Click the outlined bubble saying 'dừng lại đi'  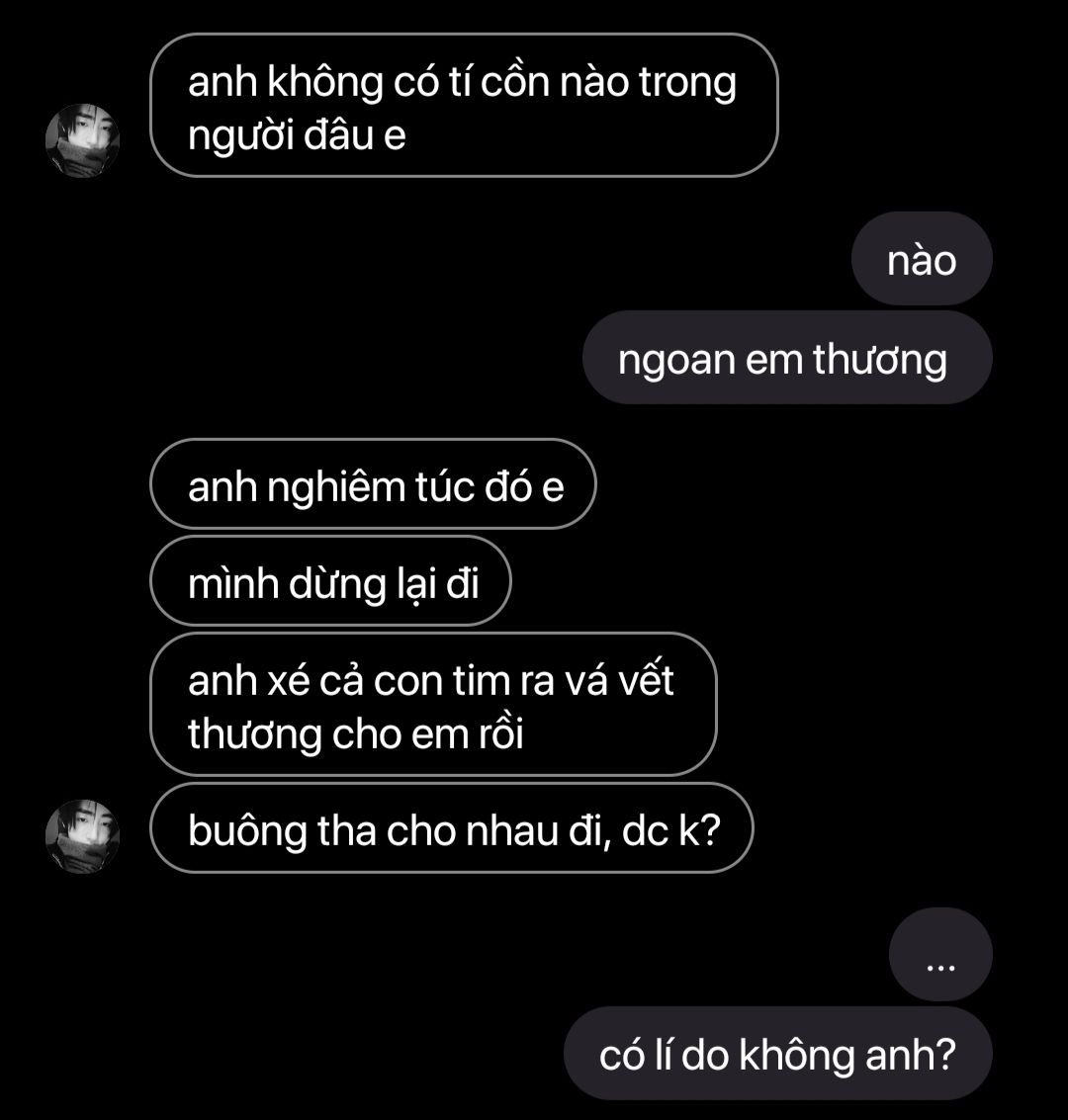point(330,580)
